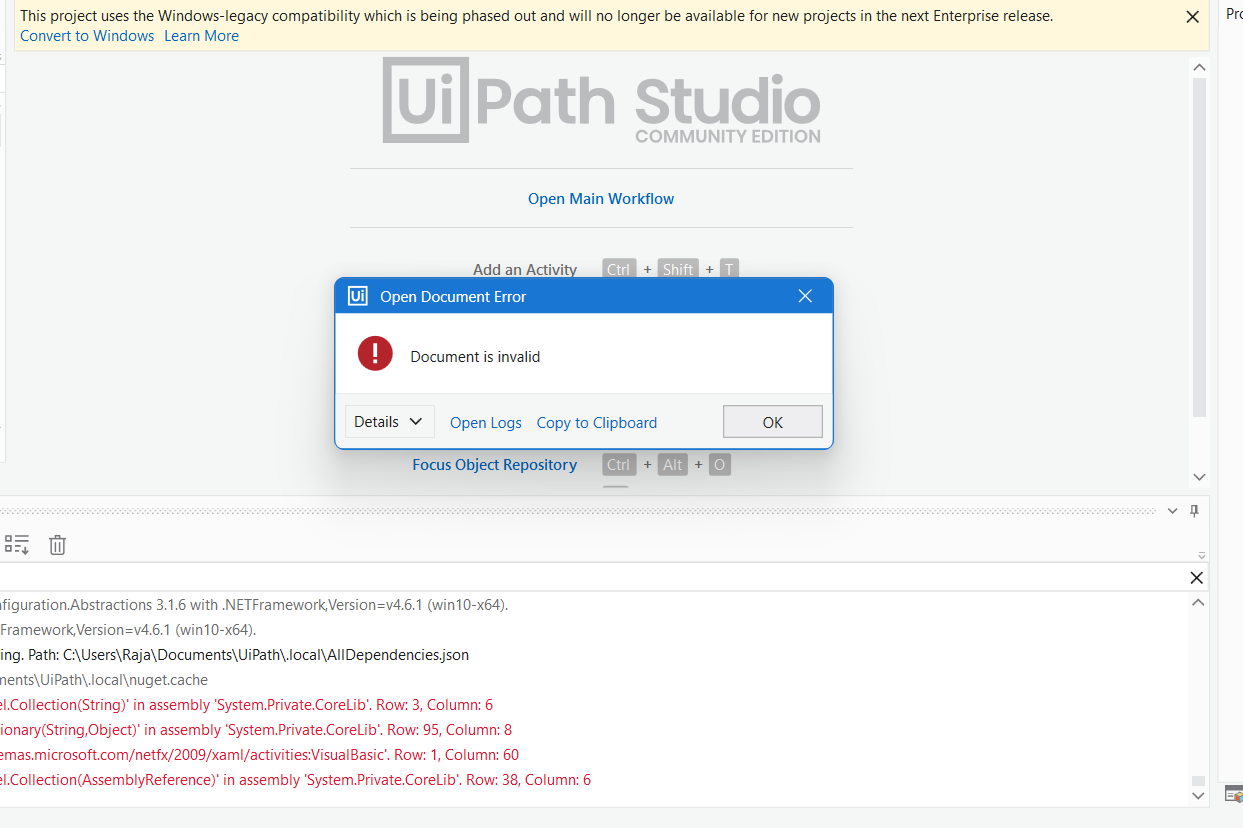Image resolution: width=1243 pixels, height=828 pixels.
Task: Click the Add an Activity shortcut label
Action: (x=525, y=270)
